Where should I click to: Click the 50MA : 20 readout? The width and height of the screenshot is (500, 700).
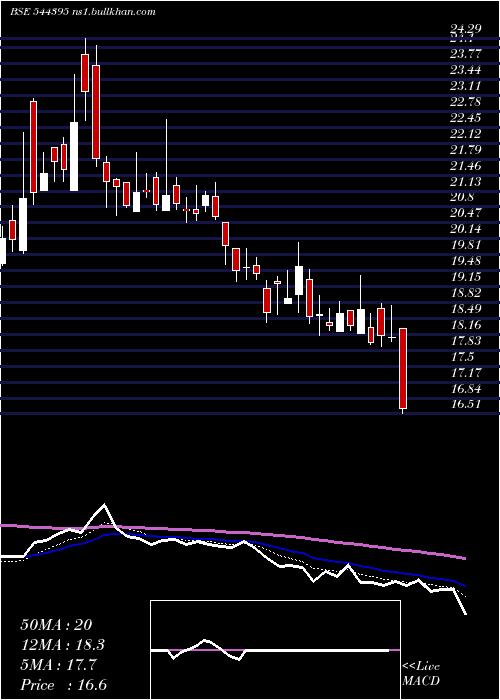[x=56, y=625]
